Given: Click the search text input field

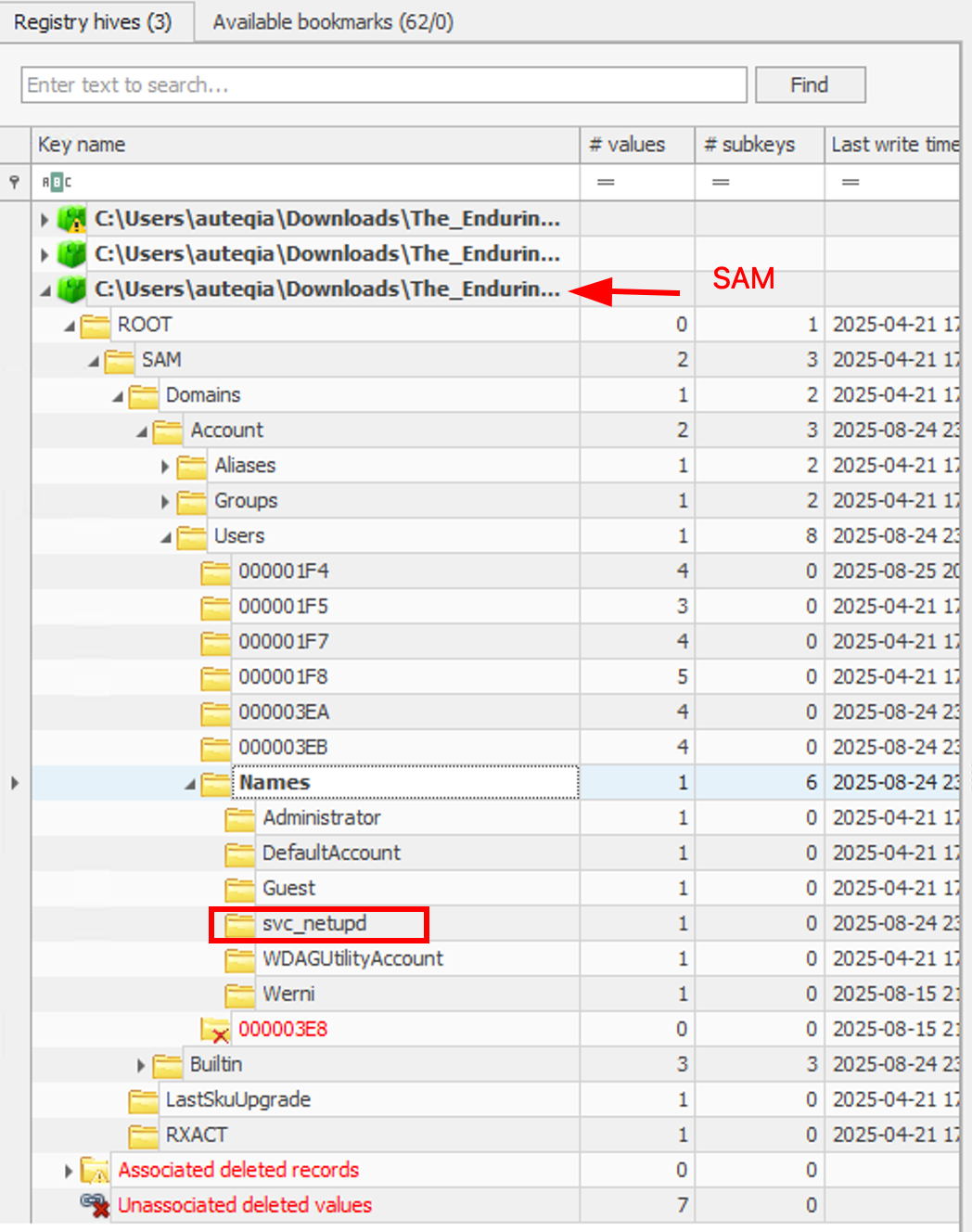Looking at the screenshot, I should click(x=383, y=85).
